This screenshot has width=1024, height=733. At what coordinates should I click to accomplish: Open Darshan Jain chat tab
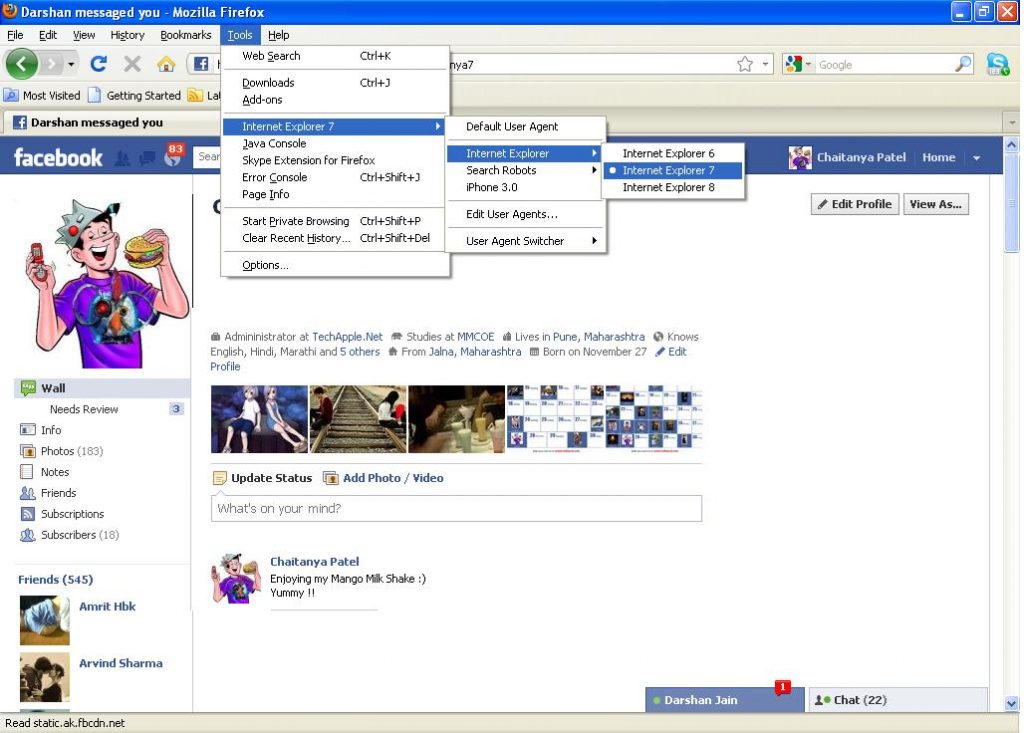(x=724, y=700)
